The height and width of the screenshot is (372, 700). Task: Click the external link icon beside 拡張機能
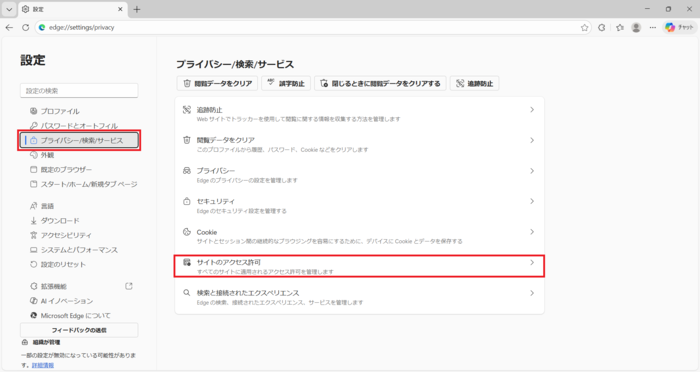(129, 286)
